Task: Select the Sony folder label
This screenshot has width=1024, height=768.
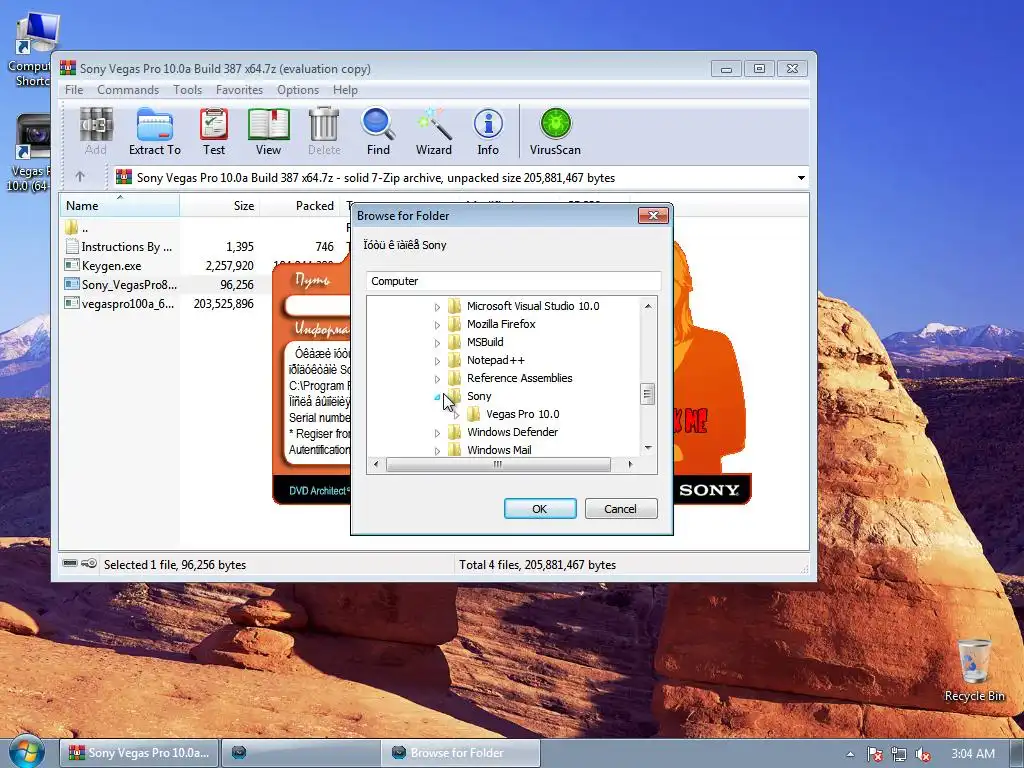Action: [479, 396]
